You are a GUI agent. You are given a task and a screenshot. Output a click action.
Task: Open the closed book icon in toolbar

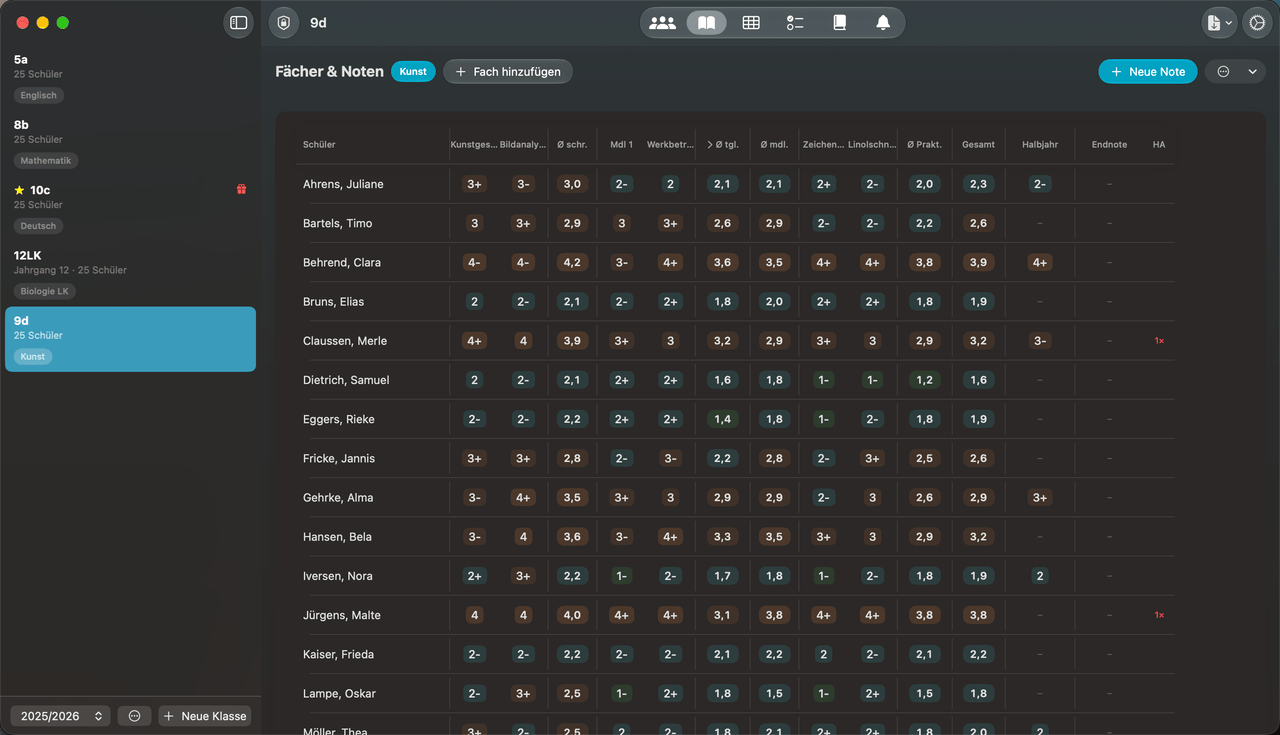coord(839,23)
